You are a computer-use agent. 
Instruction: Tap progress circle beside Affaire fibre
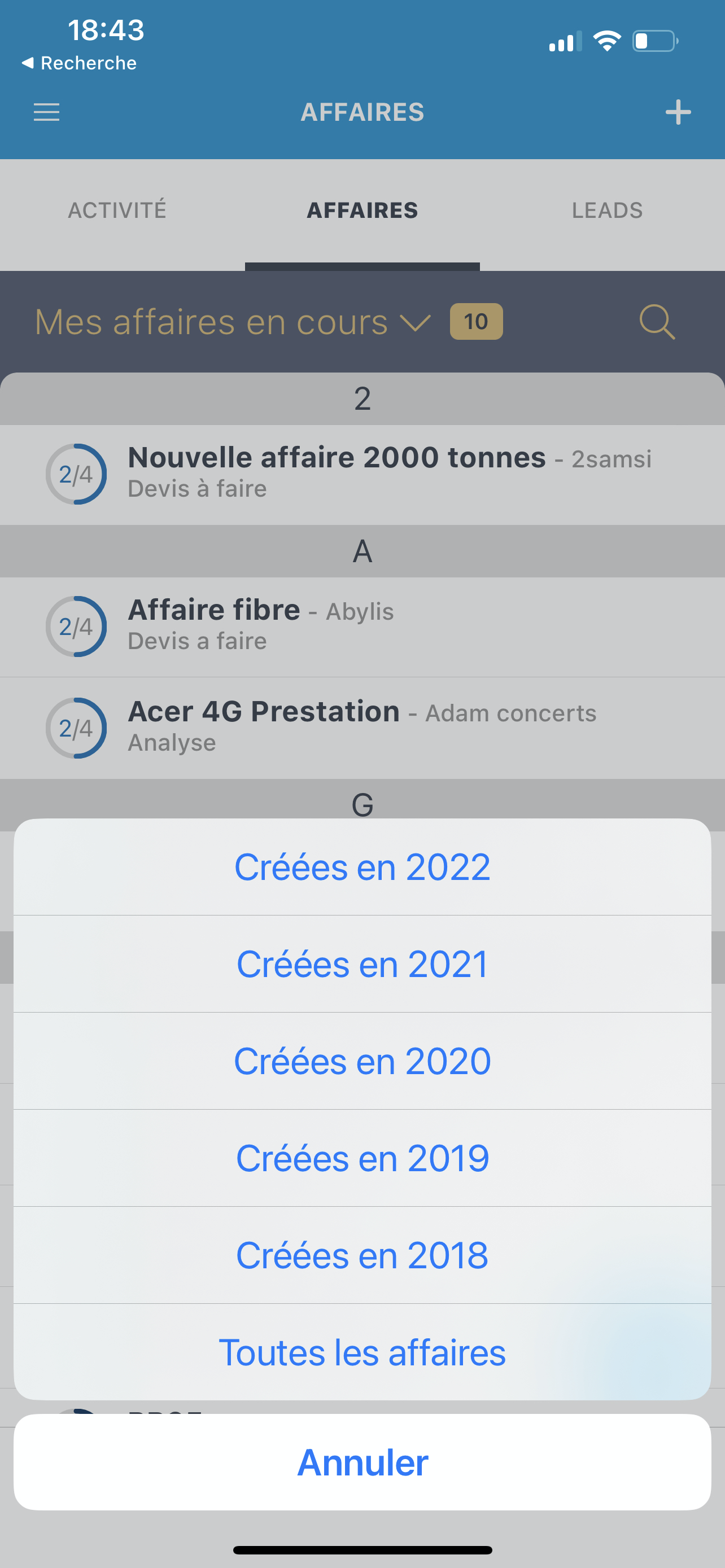(76, 627)
